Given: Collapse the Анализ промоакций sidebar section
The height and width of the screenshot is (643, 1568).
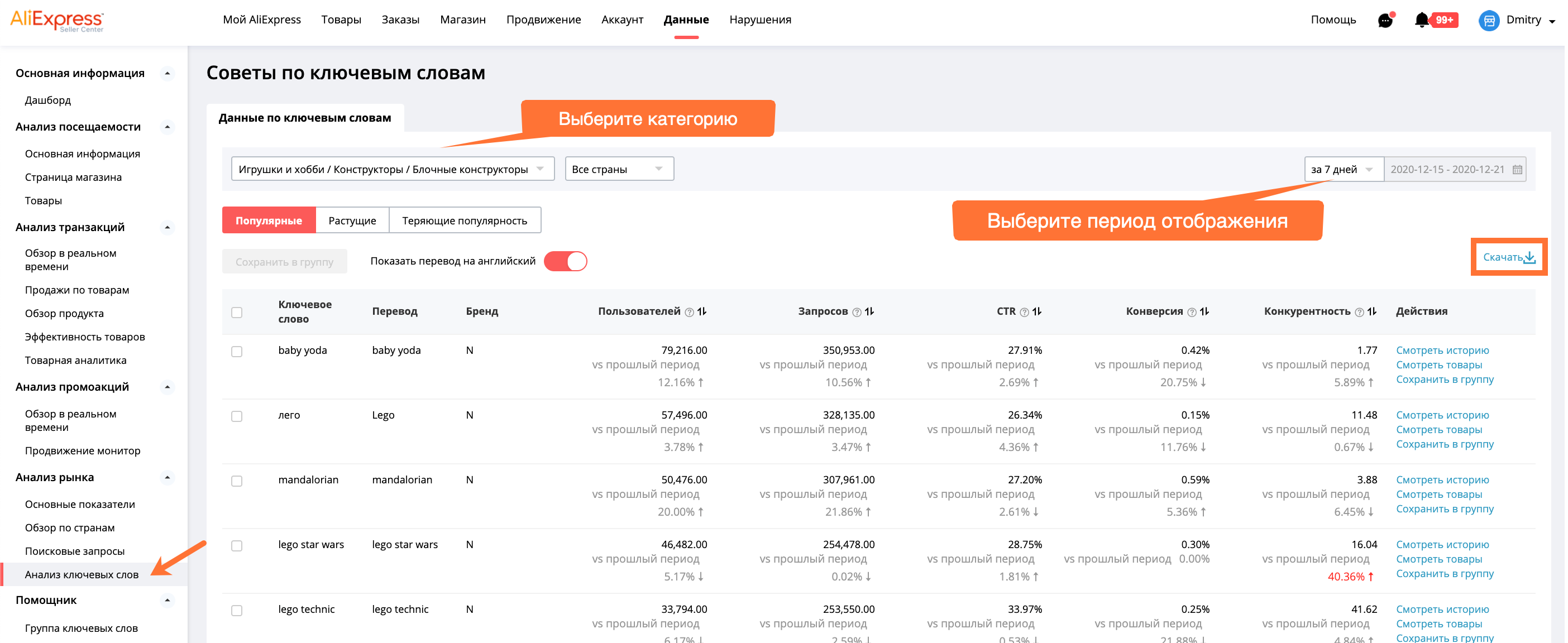Looking at the screenshot, I should click(x=168, y=387).
